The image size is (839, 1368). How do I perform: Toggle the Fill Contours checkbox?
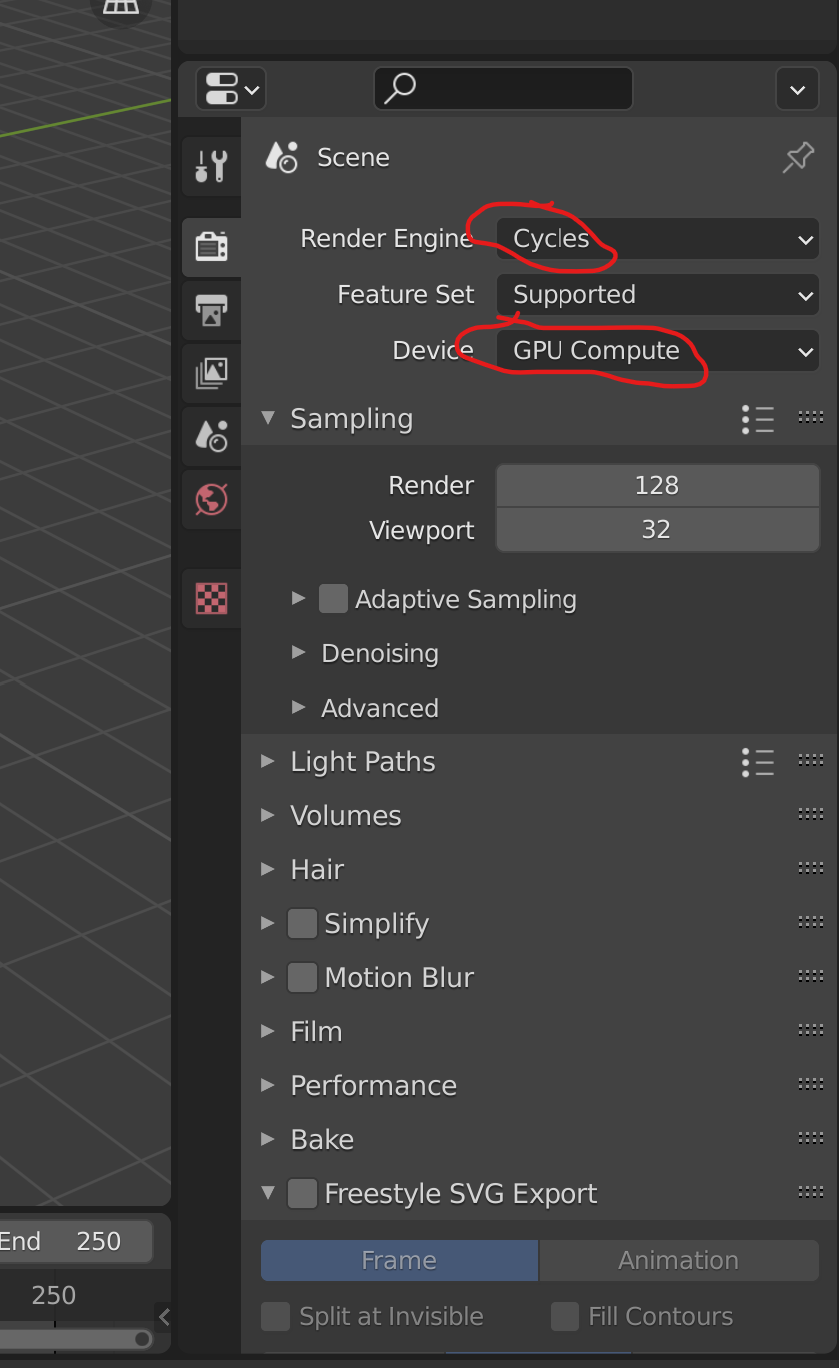pyautogui.click(x=565, y=1316)
